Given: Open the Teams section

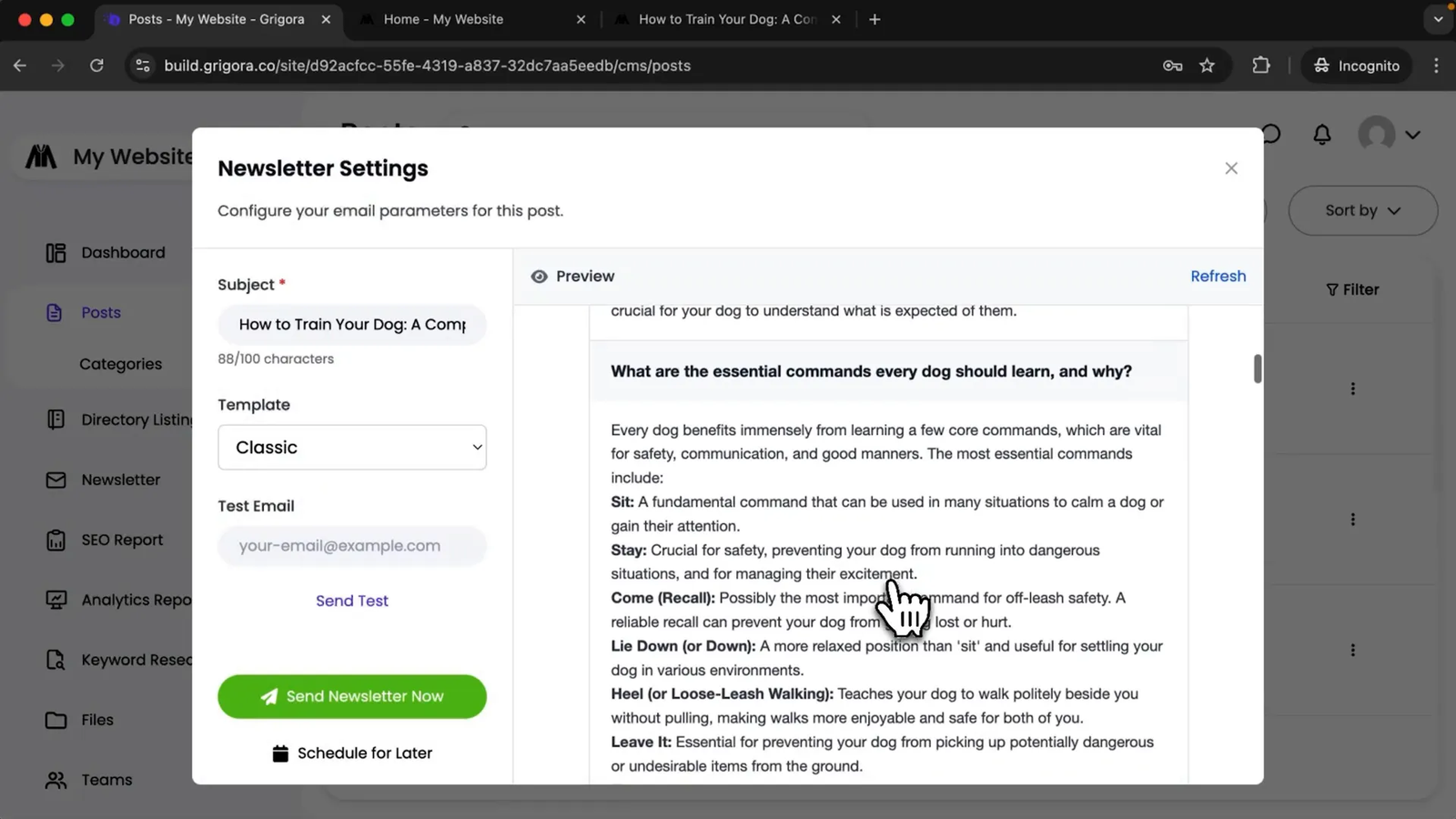Looking at the screenshot, I should pos(106,779).
